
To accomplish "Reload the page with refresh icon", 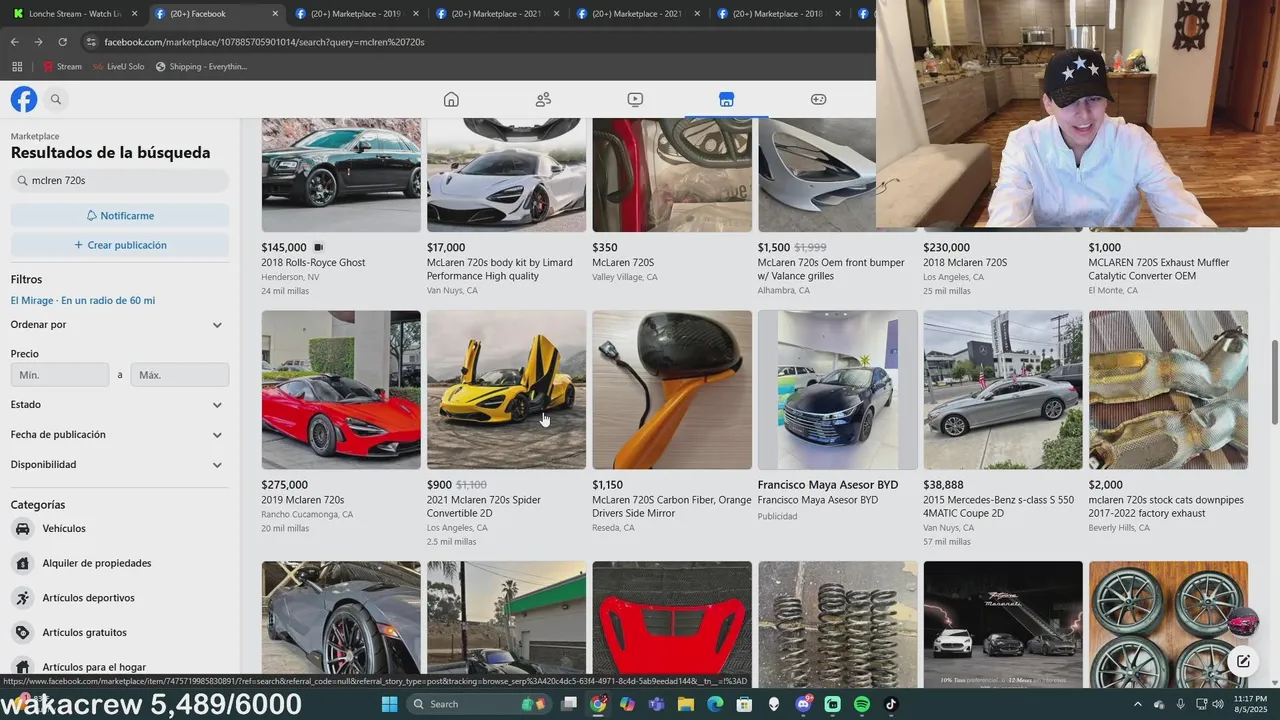I will pyautogui.click(x=62, y=42).
